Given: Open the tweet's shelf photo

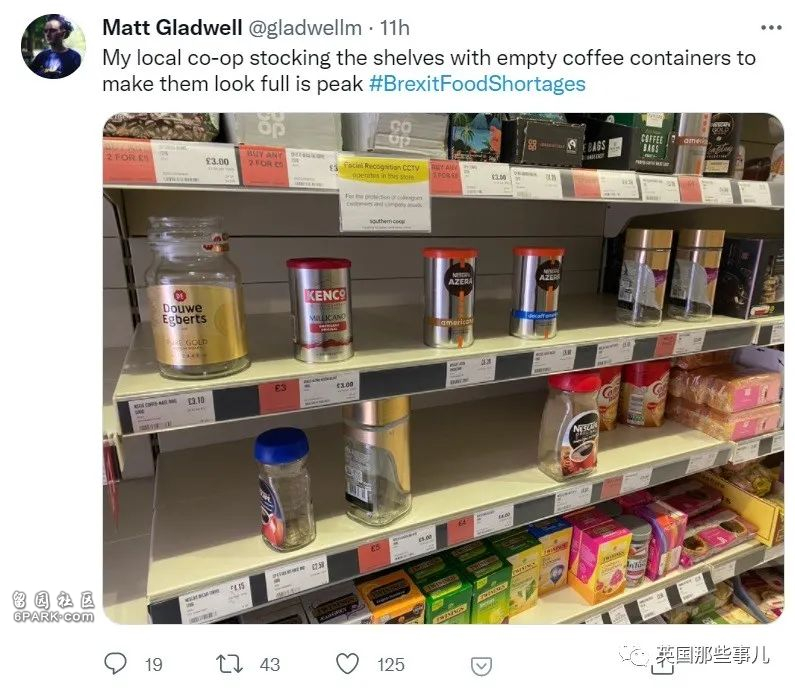Looking at the screenshot, I should (x=444, y=368).
